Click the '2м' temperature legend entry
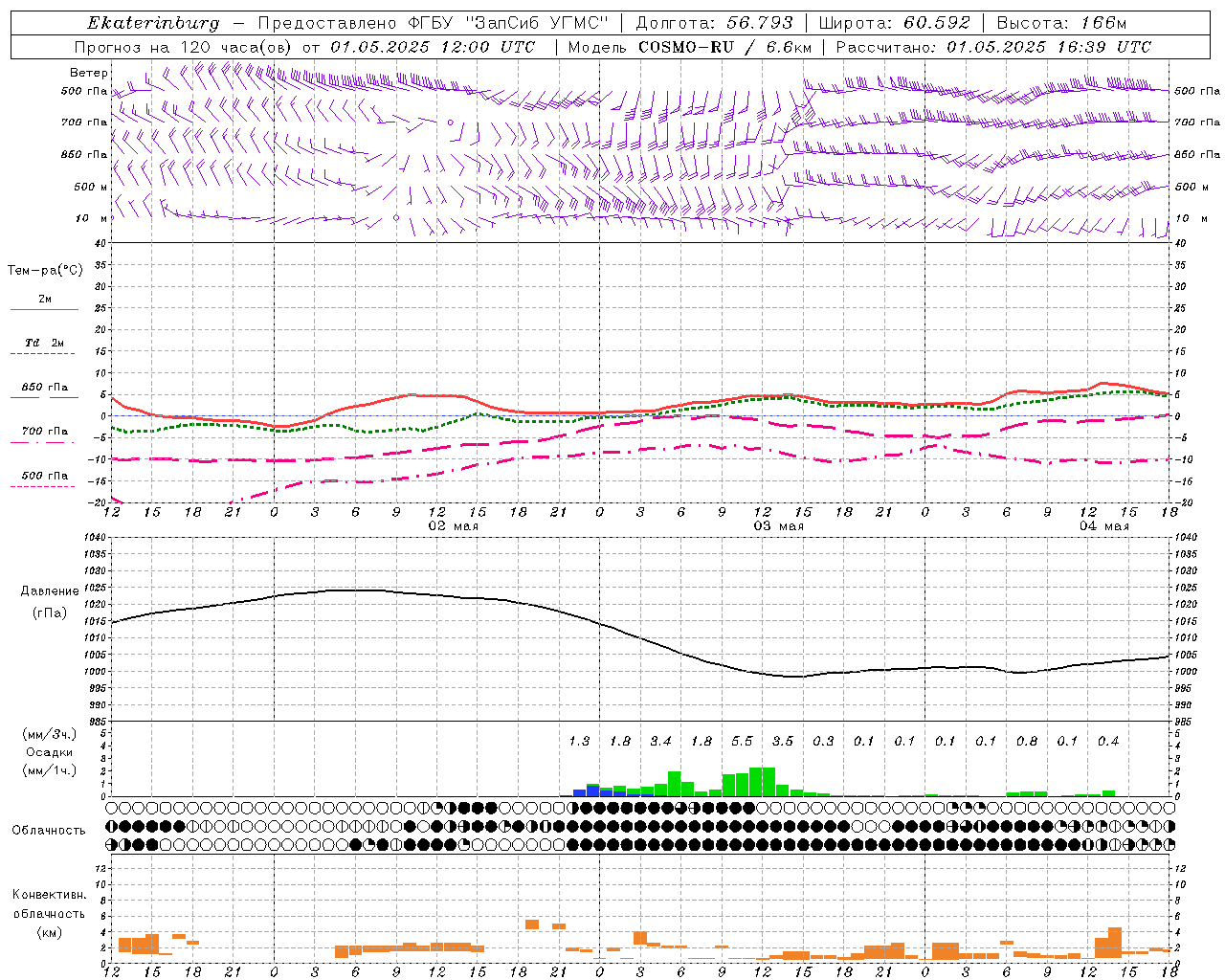 pyautogui.click(x=45, y=299)
